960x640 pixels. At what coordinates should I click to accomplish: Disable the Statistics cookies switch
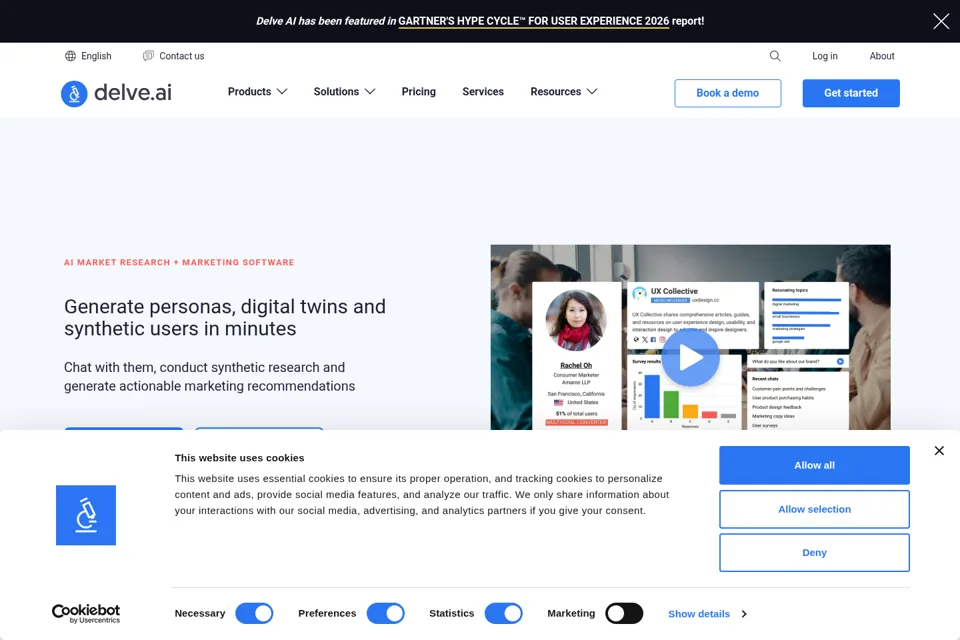(504, 613)
